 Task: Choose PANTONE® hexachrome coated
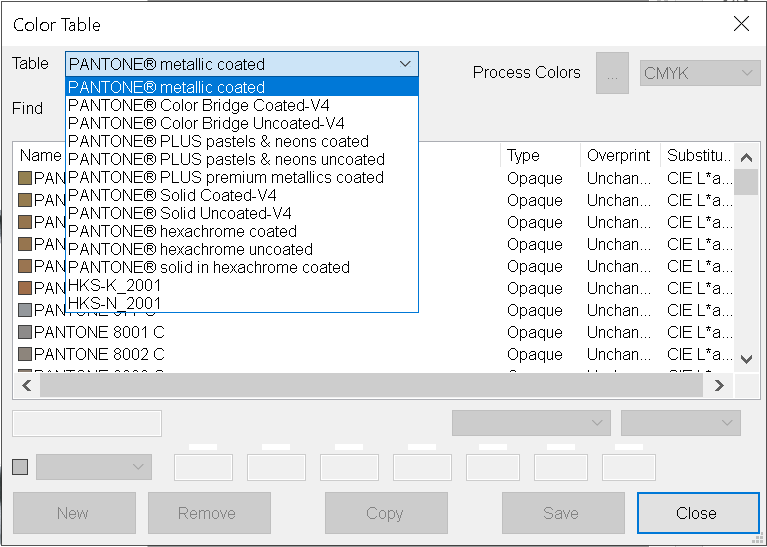pyautogui.click(x=242, y=231)
